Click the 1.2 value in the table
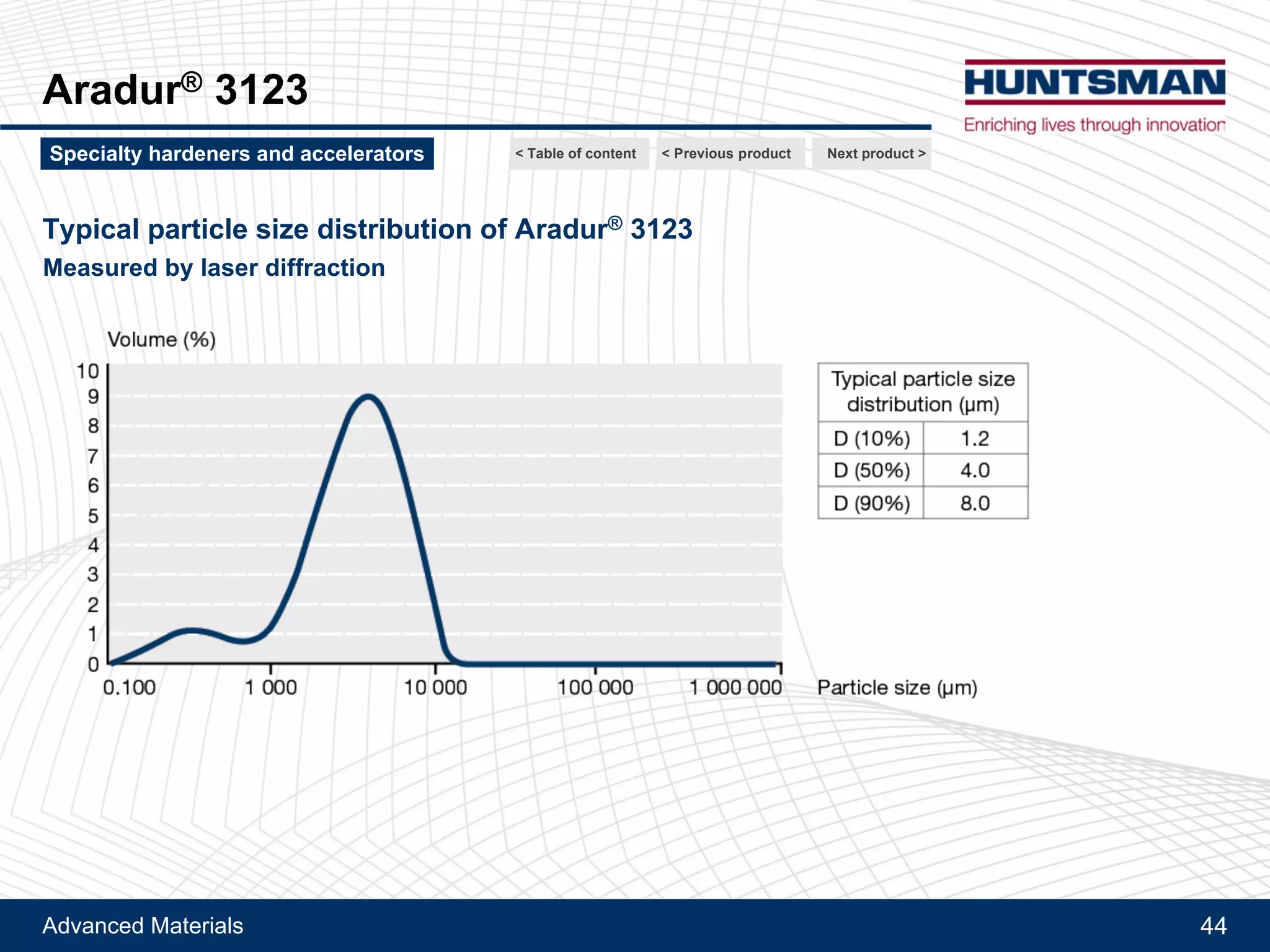Viewport: 1270px width, 952px height. click(975, 439)
